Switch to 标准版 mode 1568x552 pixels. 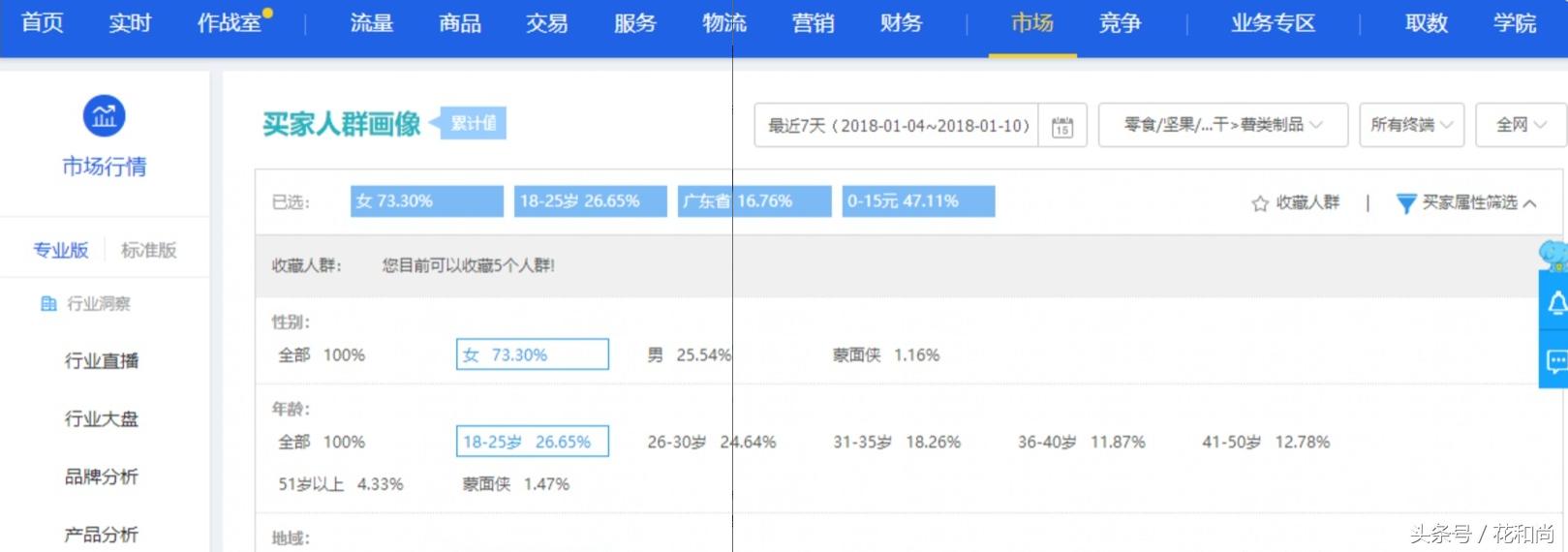148,250
